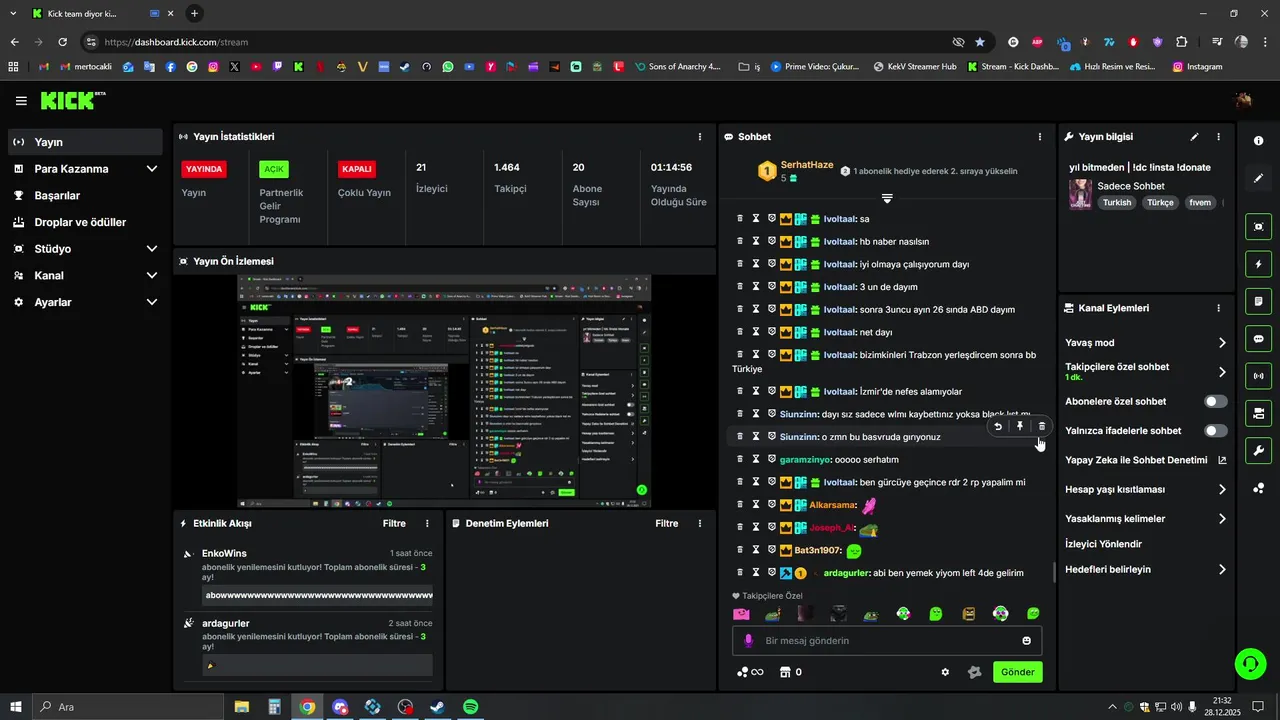Open Filtre in Etkinlik Akışı panel

[x=394, y=524]
